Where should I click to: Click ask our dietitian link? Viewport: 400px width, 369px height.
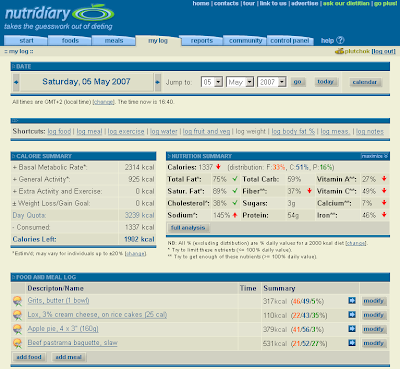click(x=346, y=3)
